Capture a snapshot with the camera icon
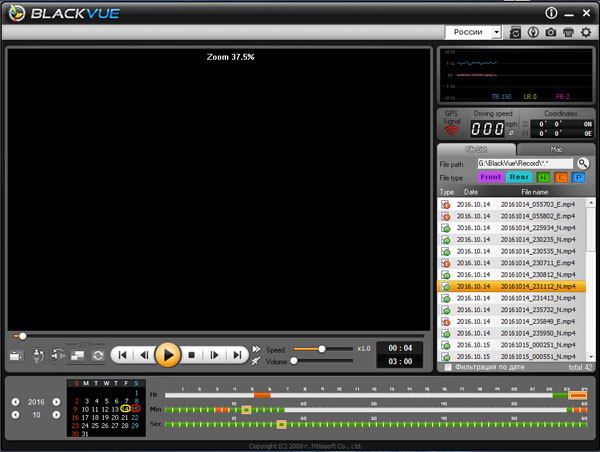 tap(551, 32)
